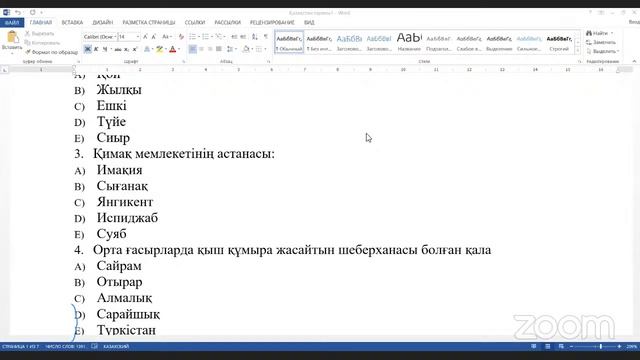
Task: Apply the Обычный (Normal) style
Action: coord(289,42)
